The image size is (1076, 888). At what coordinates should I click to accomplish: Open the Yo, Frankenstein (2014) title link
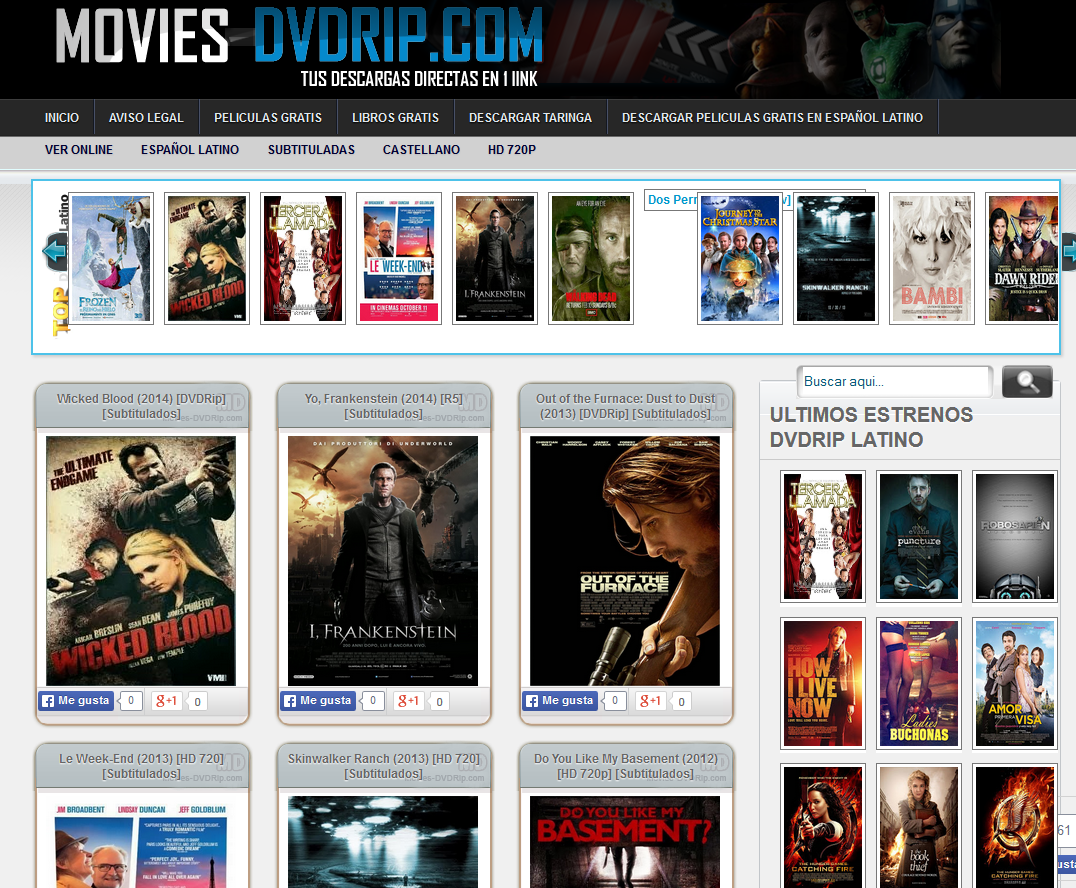pos(384,406)
